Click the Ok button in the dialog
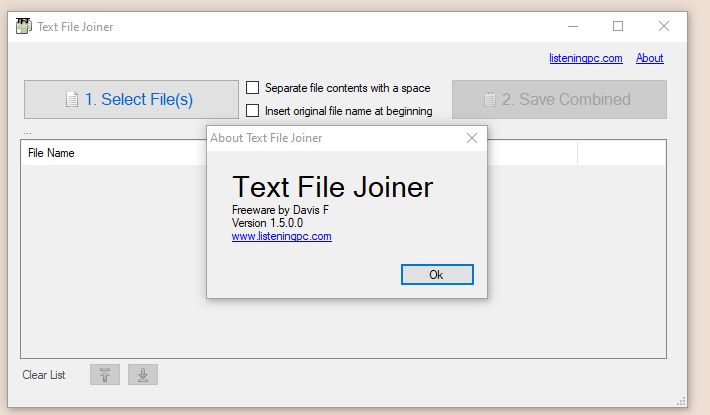710x415 pixels. 437,275
